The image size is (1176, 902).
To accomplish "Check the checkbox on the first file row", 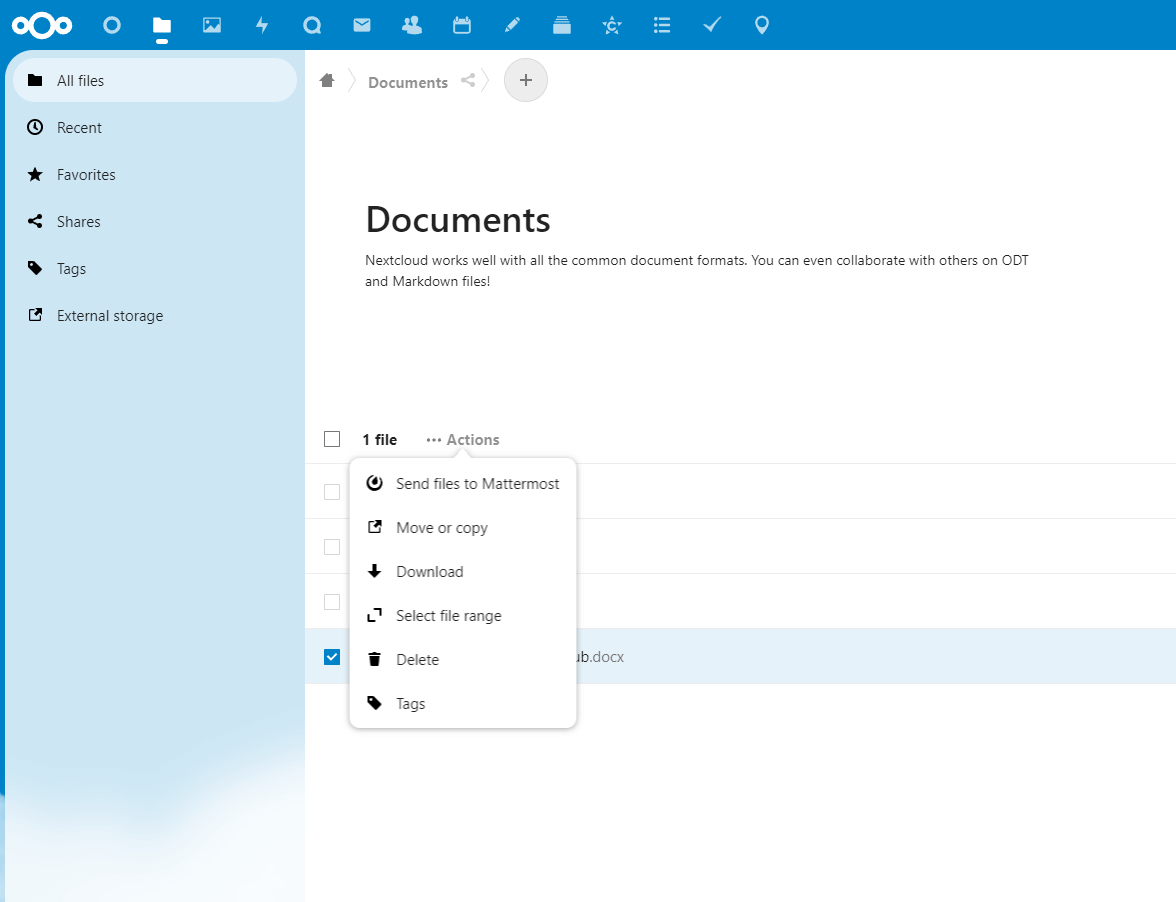I will [331, 492].
